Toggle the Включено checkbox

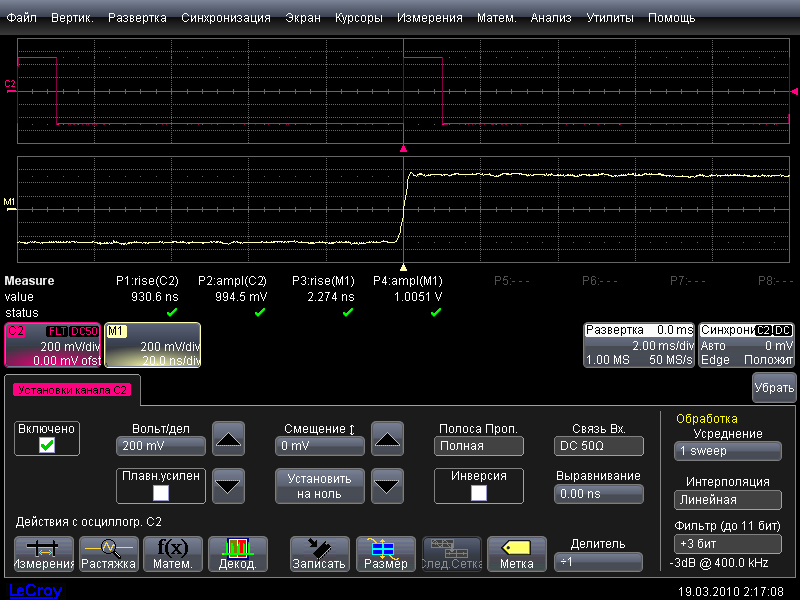(46, 446)
